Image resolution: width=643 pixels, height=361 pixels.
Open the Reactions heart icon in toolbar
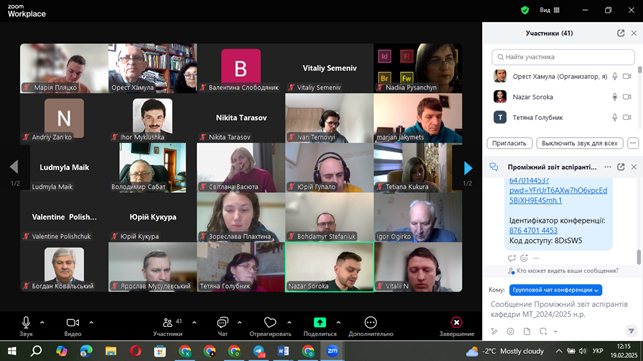270,323
